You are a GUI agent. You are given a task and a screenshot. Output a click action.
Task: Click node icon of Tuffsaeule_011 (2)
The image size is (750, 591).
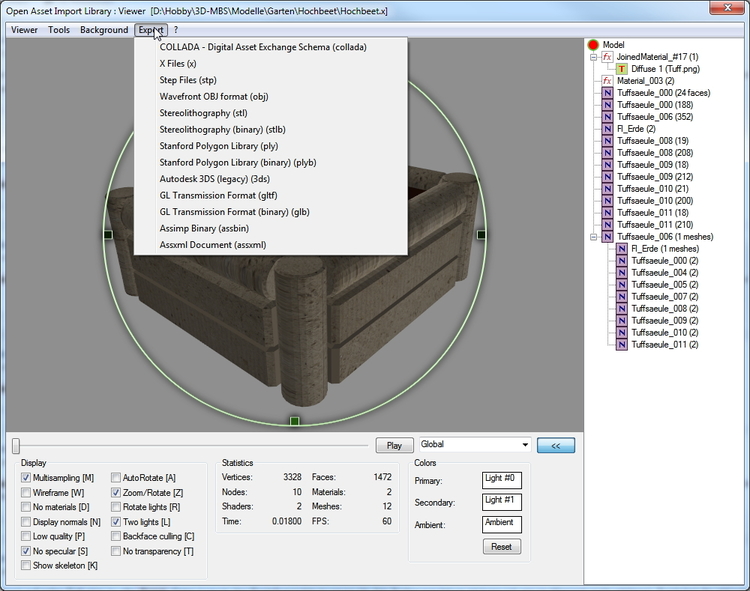[x=622, y=344]
